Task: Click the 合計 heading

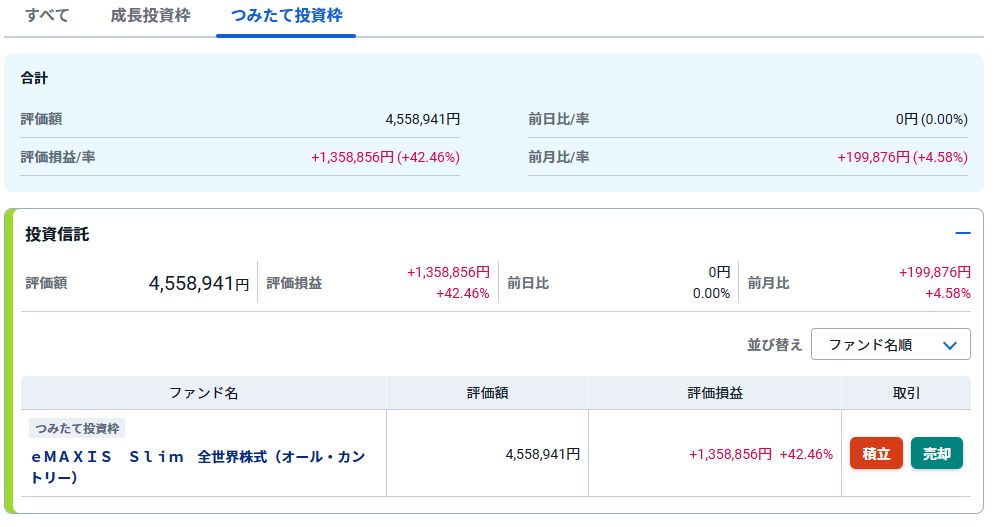Action: coord(34,78)
